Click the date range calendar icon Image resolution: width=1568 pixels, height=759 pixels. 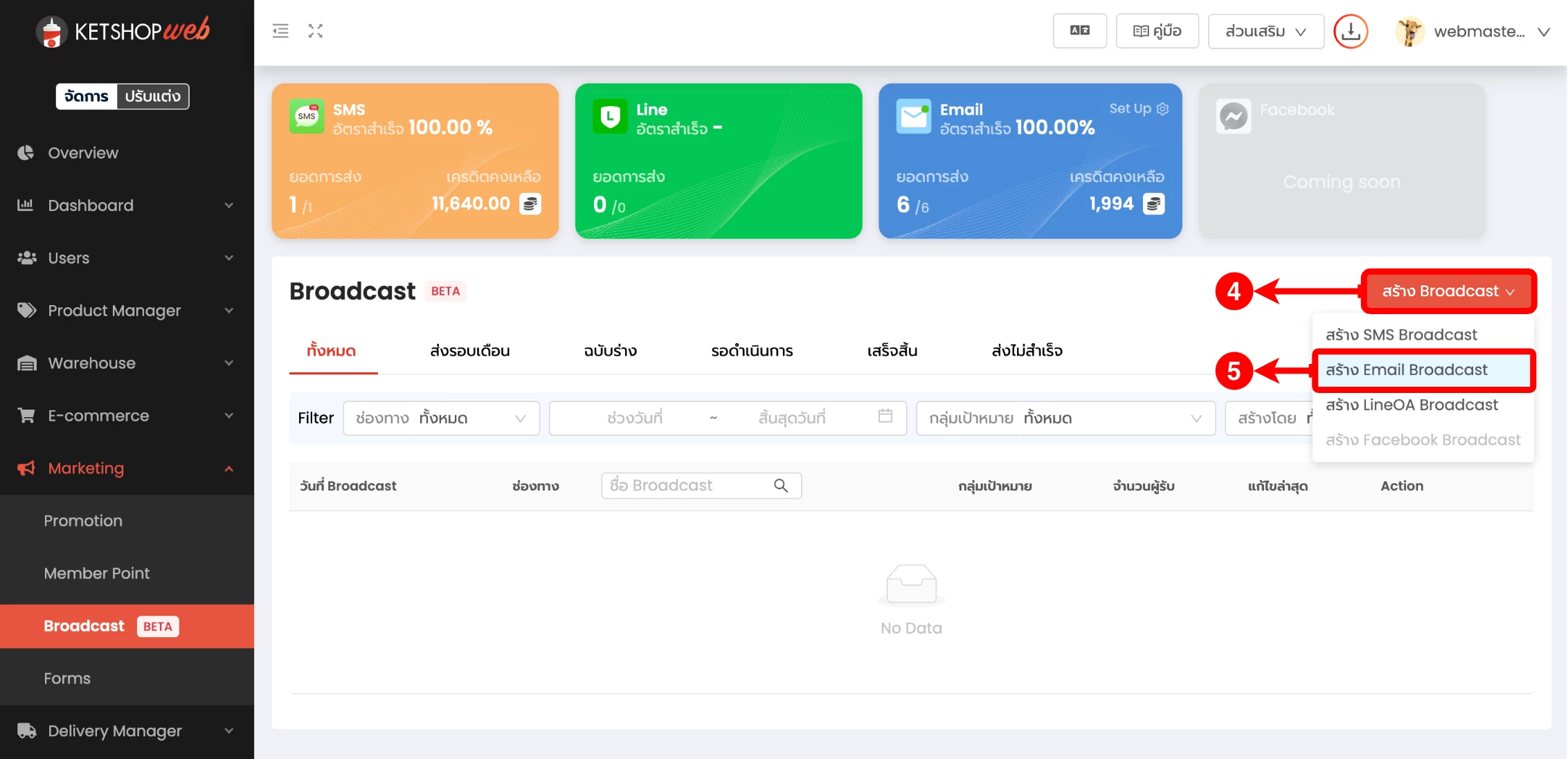(885, 417)
